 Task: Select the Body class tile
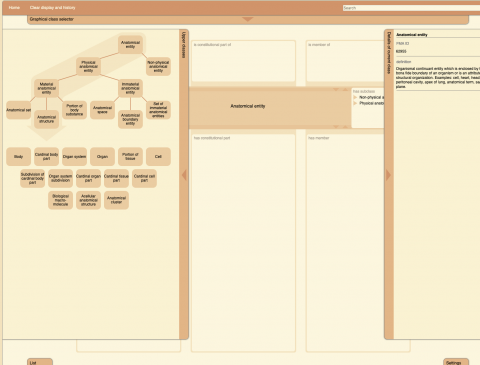pos(18,157)
